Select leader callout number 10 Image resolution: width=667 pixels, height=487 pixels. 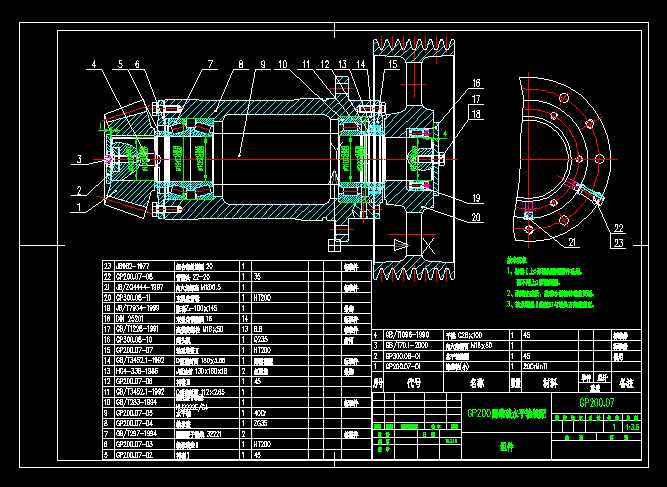pyautogui.click(x=283, y=64)
